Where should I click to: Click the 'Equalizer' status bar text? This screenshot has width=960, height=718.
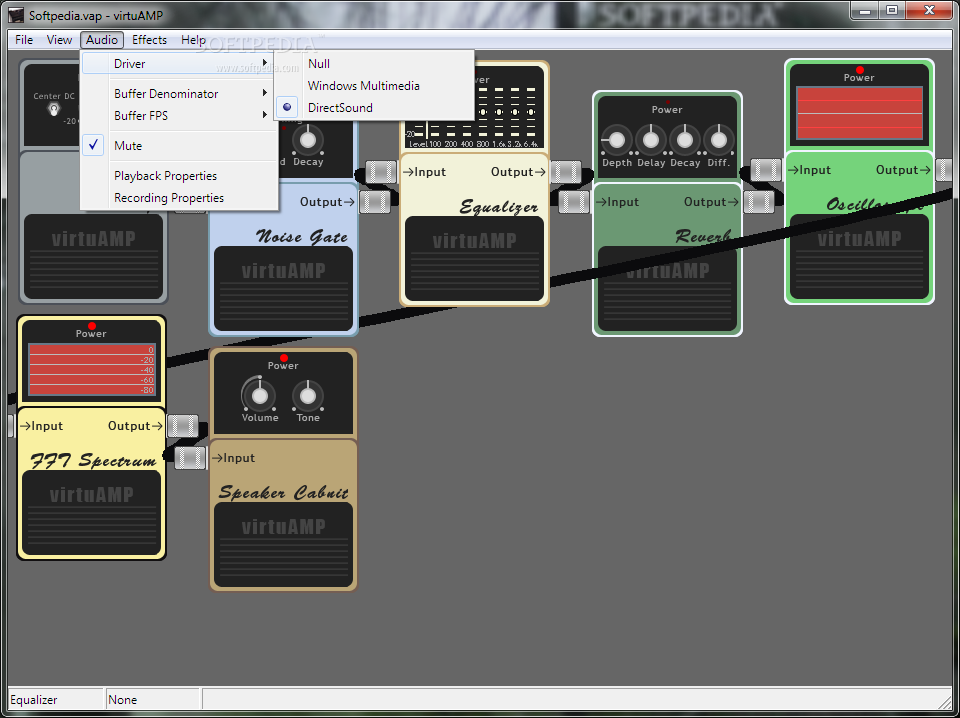pos(34,700)
